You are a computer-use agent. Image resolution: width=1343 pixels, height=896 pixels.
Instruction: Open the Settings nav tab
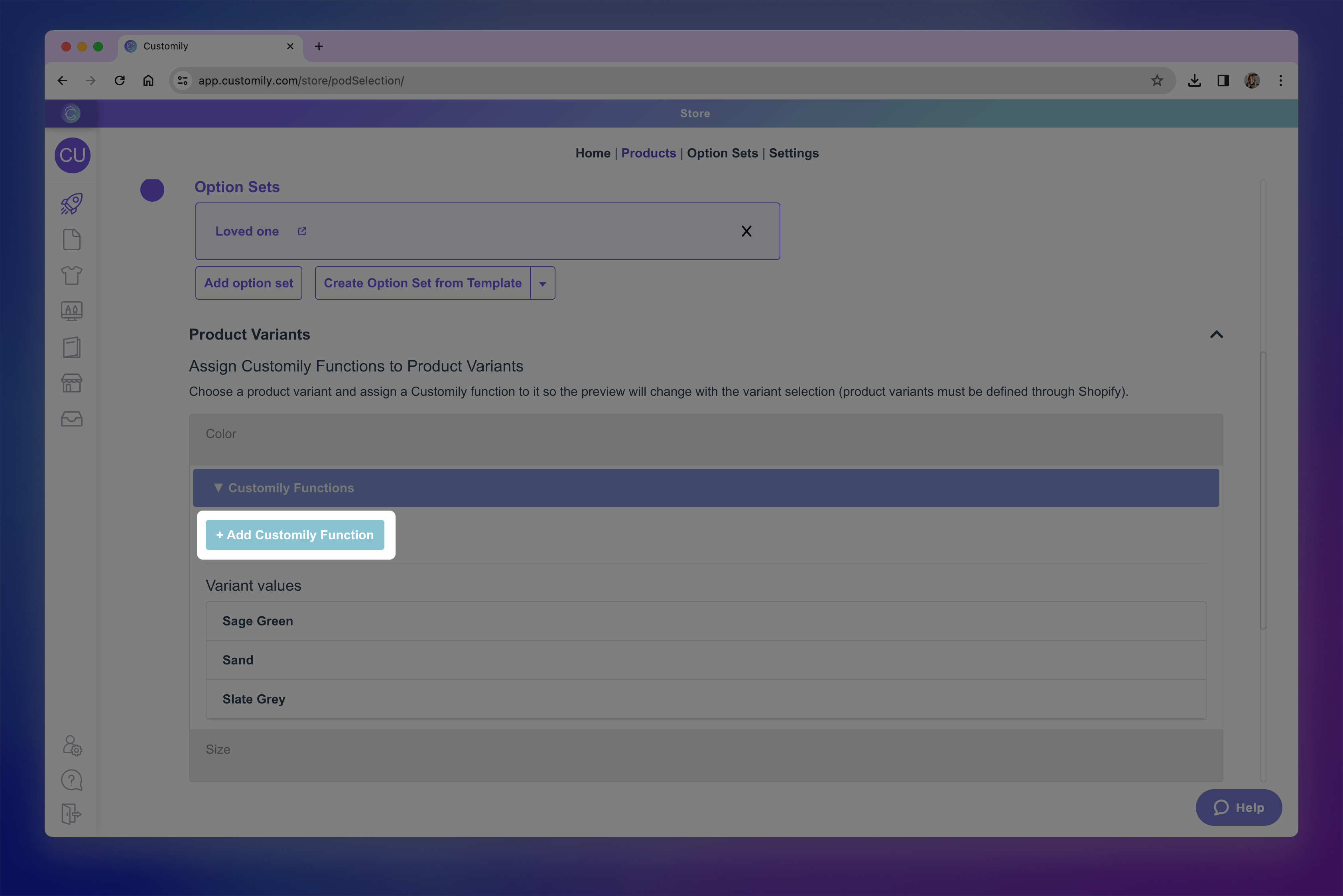coord(793,153)
